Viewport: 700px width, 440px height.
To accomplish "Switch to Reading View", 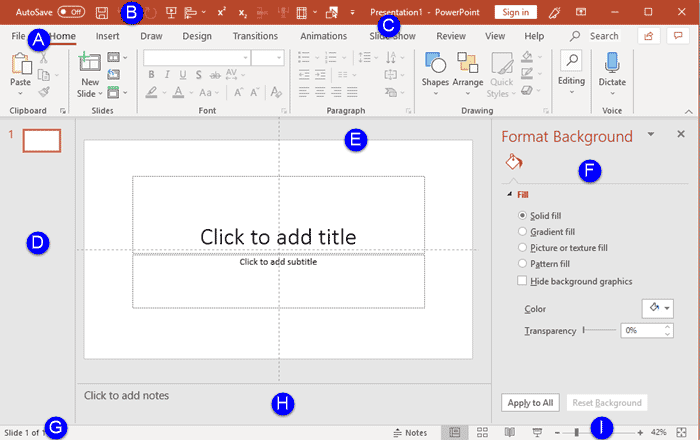I will tap(510, 432).
